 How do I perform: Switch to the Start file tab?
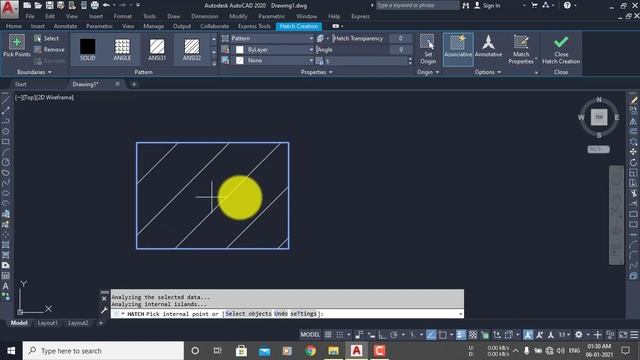(x=20, y=84)
